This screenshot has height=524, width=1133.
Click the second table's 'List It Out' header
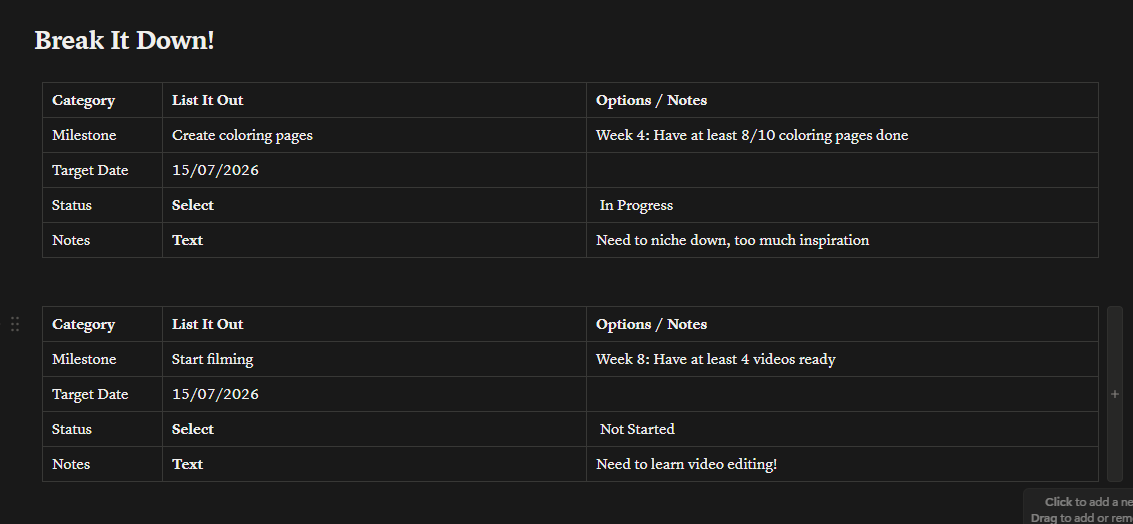click(374, 325)
